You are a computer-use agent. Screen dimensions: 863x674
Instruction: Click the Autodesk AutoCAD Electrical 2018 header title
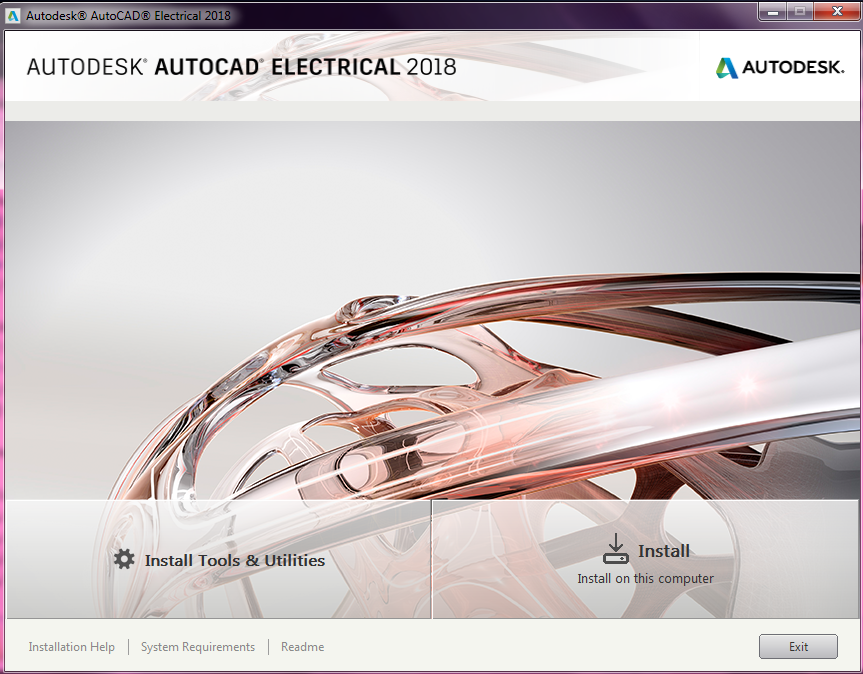coord(241,67)
